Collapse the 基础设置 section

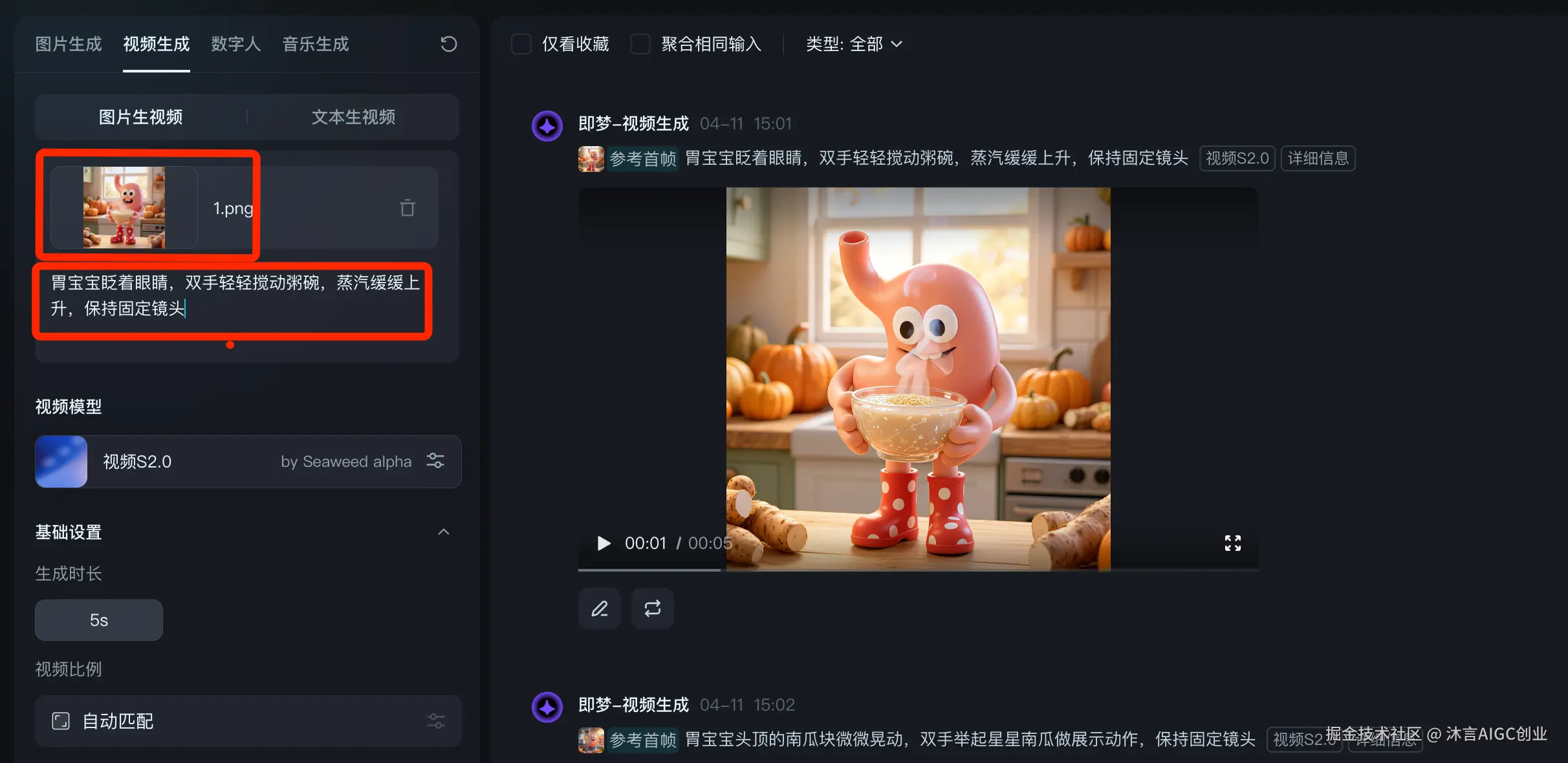[444, 532]
